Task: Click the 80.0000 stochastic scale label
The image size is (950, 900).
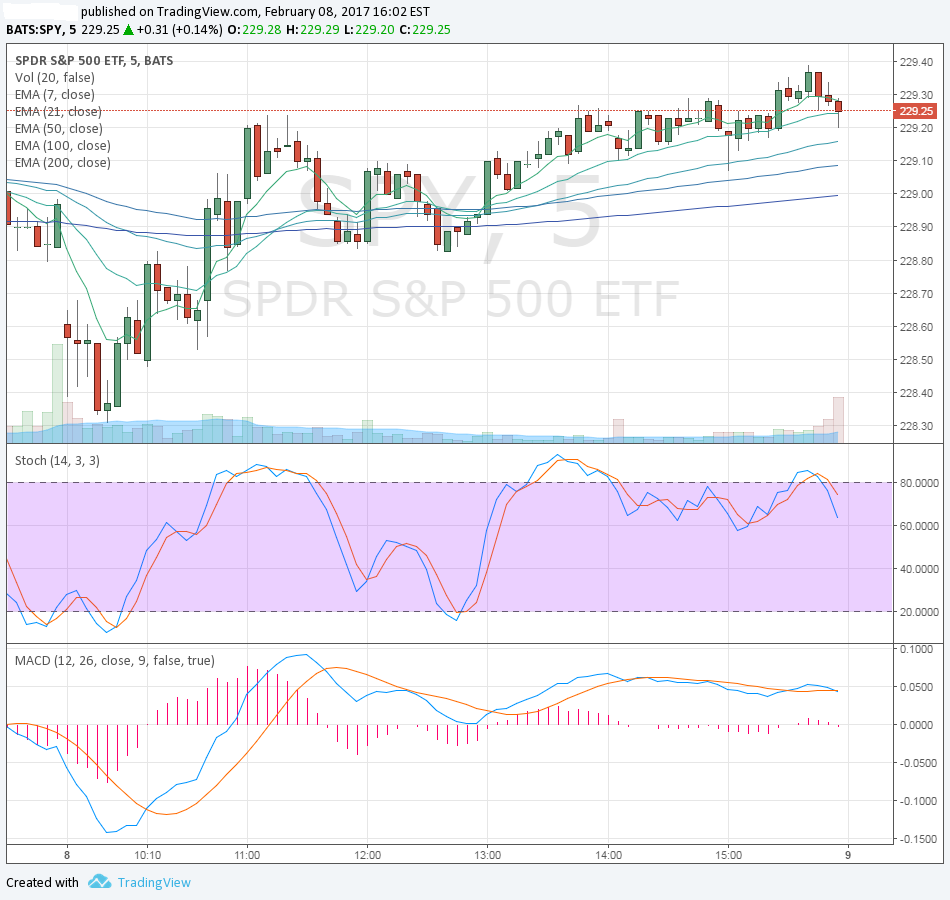Action: pos(920,483)
